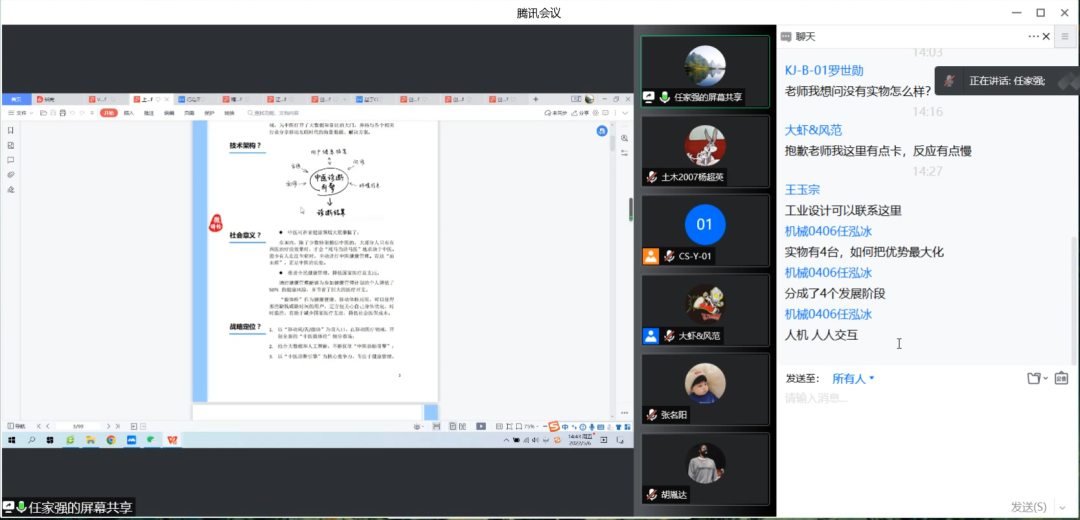Click the muted mic icon of 张名阳
This screenshot has height=520, width=1080.
point(652,415)
